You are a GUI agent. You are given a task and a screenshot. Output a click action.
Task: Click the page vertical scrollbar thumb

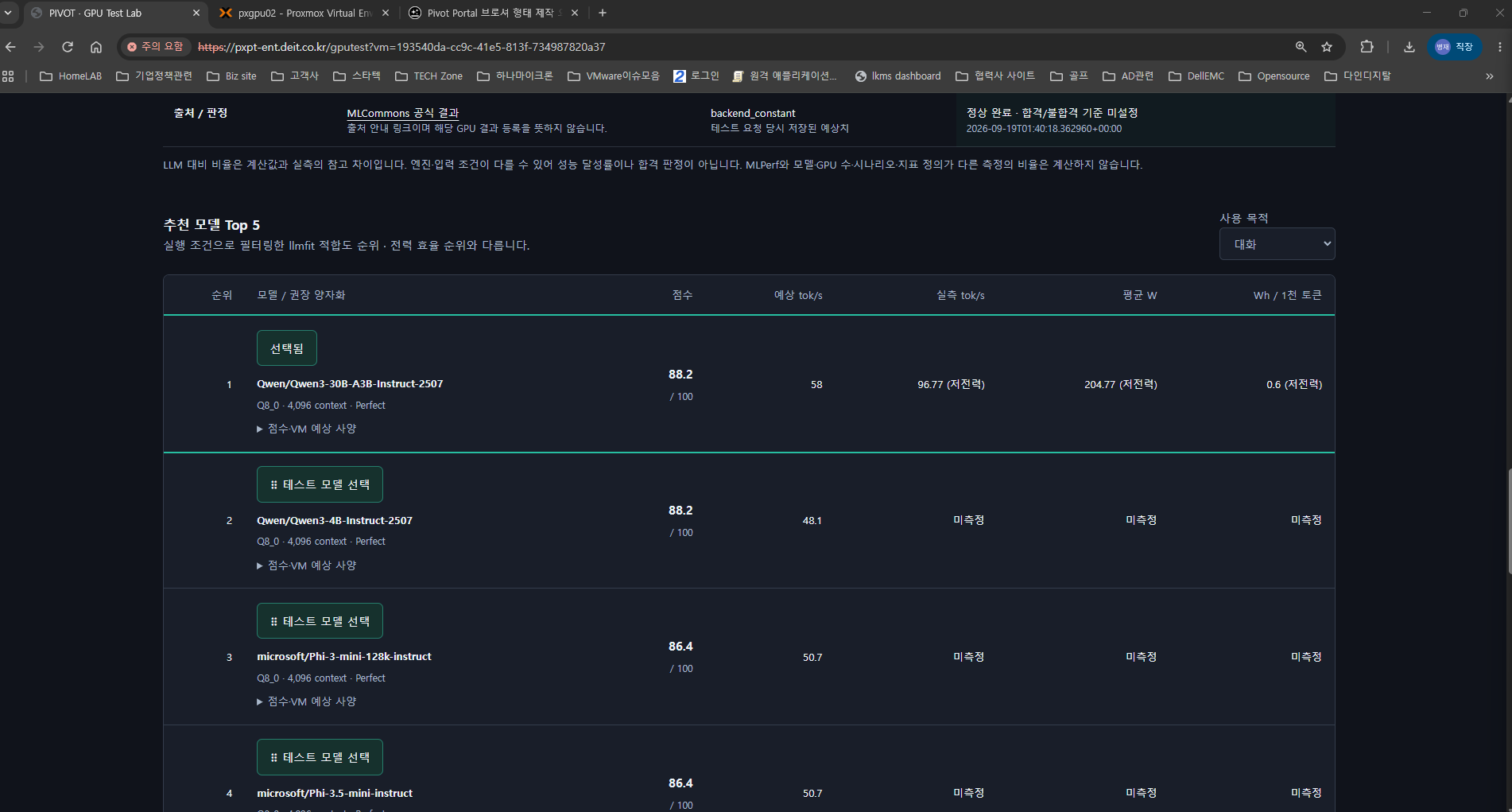tap(1508, 521)
